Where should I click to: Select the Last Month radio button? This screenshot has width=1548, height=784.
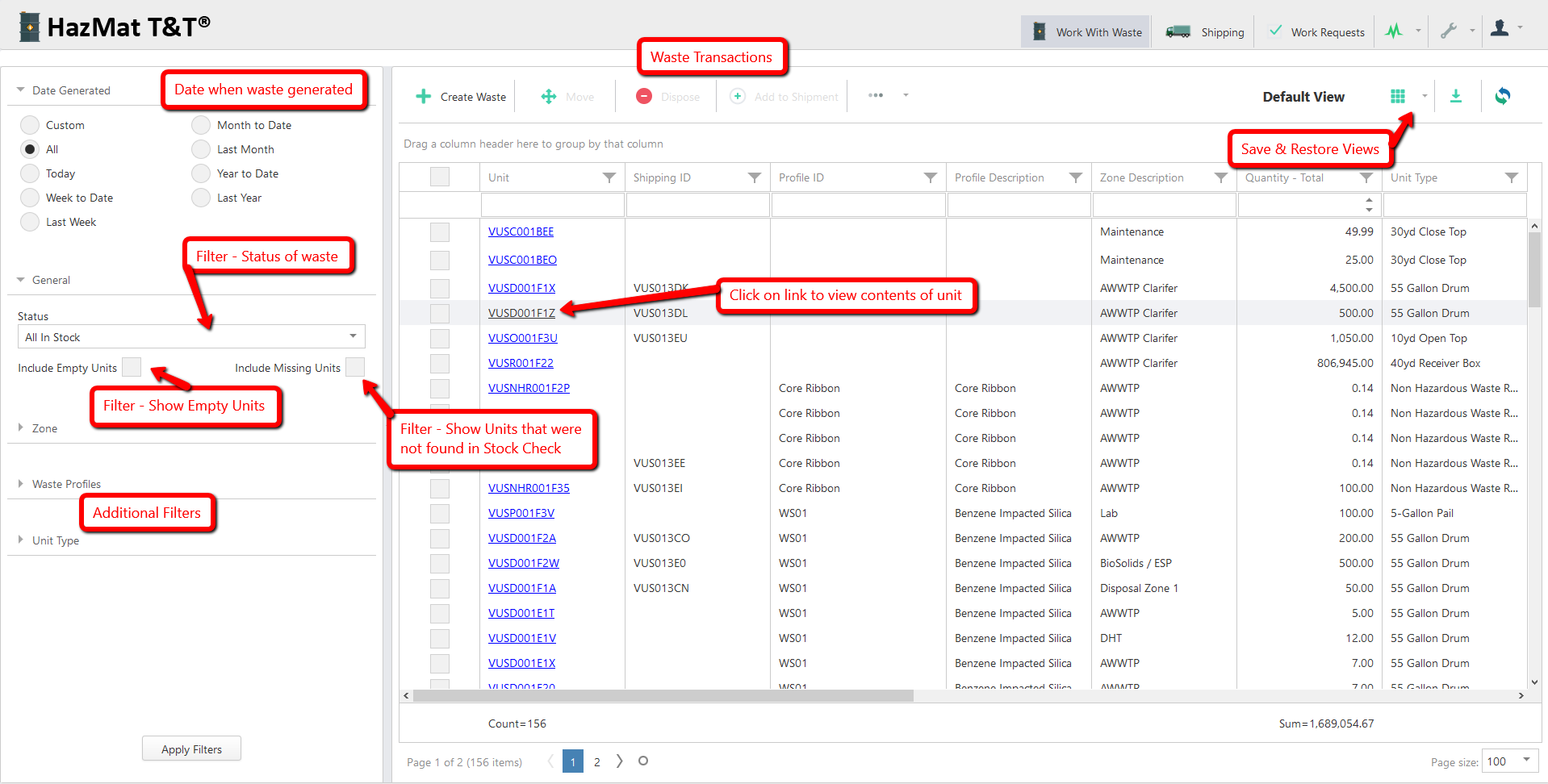tap(201, 149)
